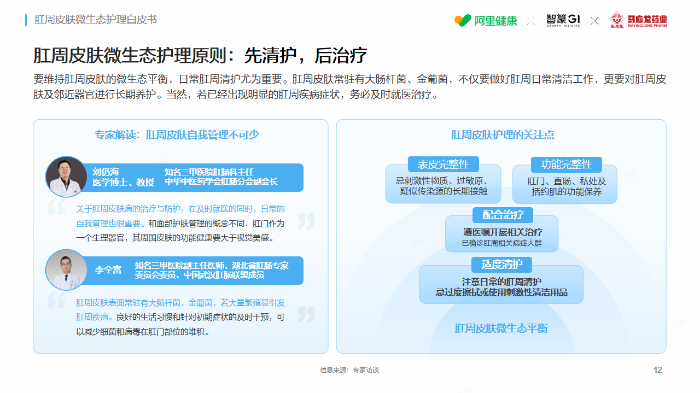The height and width of the screenshot is (393, 700).
Task: Click the title 医学博士、教授
Action: click(x=123, y=182)
